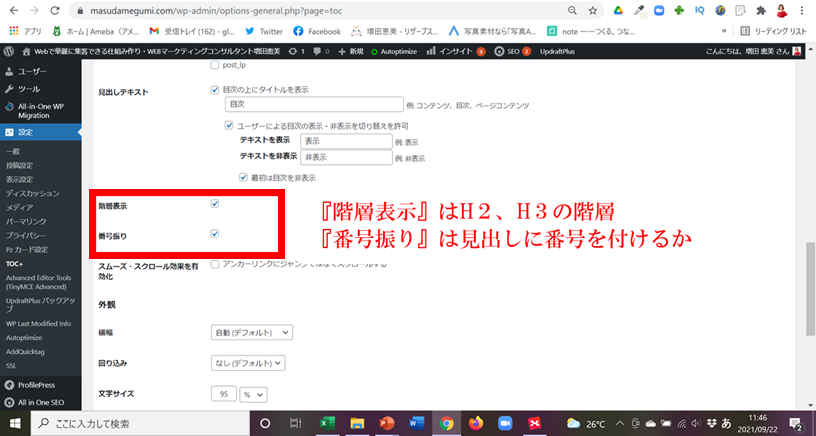Open the zoom magnifier icon in address bar
The height and width of the screenshot is (436, 816).
pyautogui.click(x=572, y=10)
